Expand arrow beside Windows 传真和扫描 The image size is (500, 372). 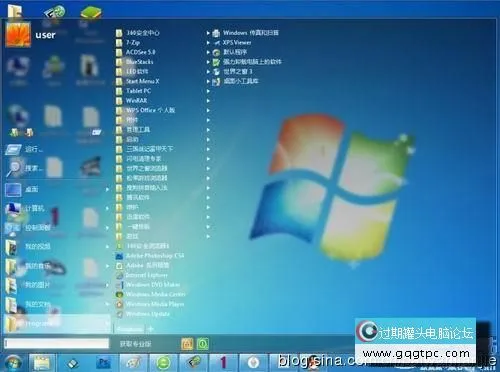pos(208,33)
